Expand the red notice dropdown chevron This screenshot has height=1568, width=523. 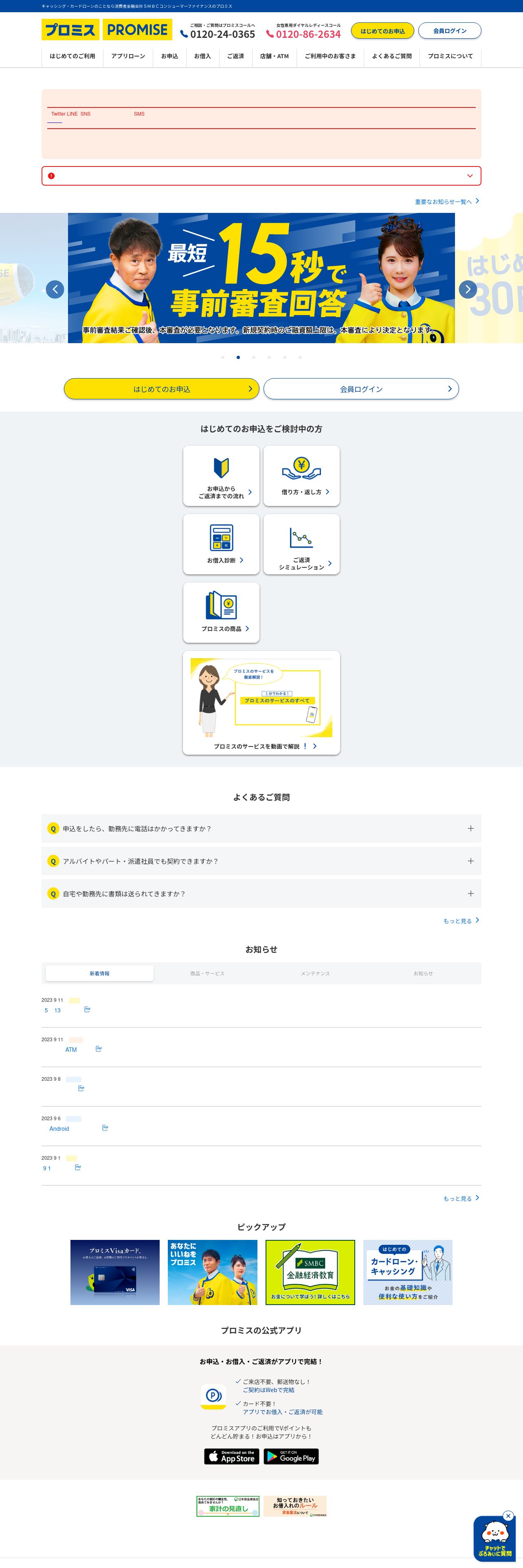coord(470,176)
